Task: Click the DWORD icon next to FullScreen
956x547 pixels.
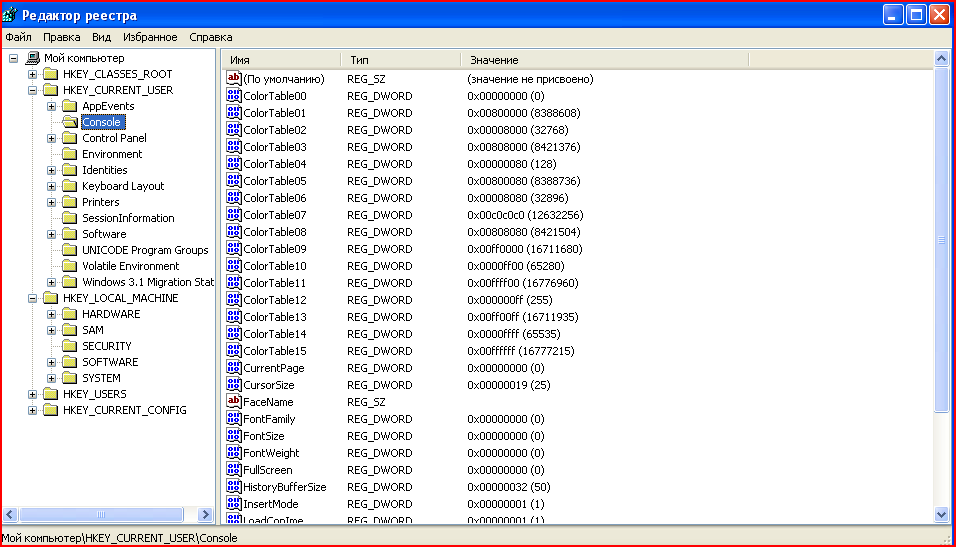Action: click(234, 470)
